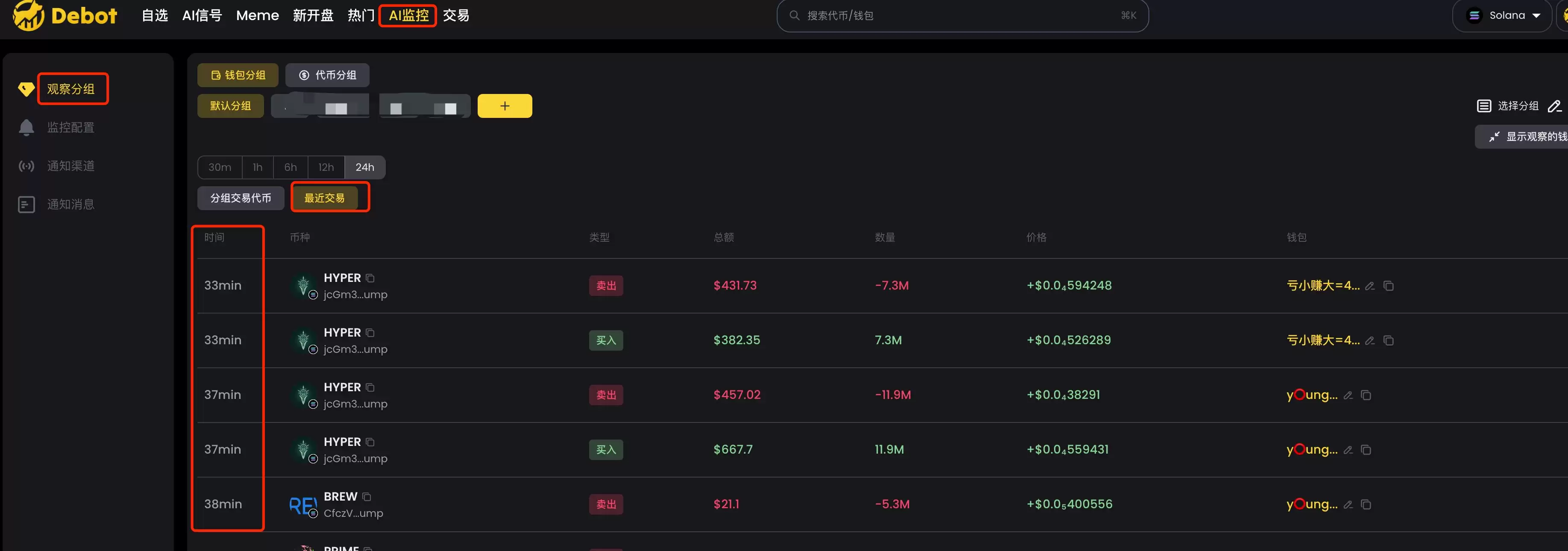Viewport: 1568px width, 551px height.
Task: Switch time filter to 12h
Action: pyautogui.click(x=326, y=167)
